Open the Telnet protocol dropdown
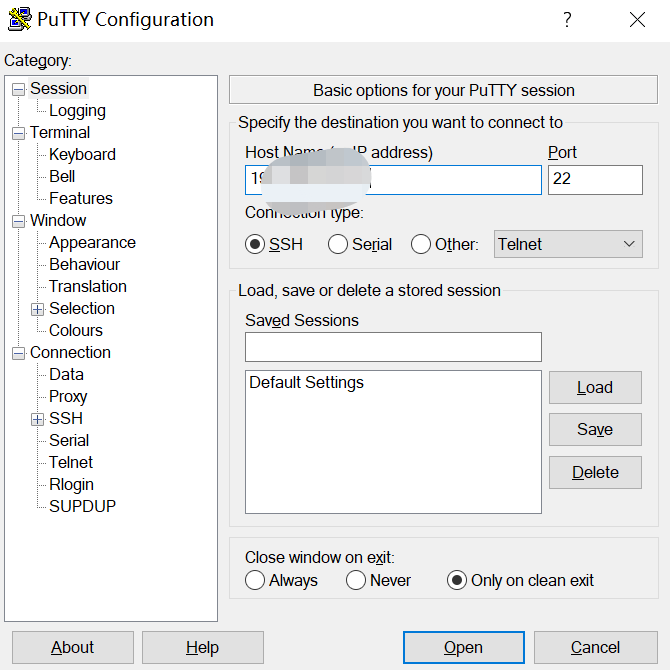 pyautogui.click(x=568, y=244)
